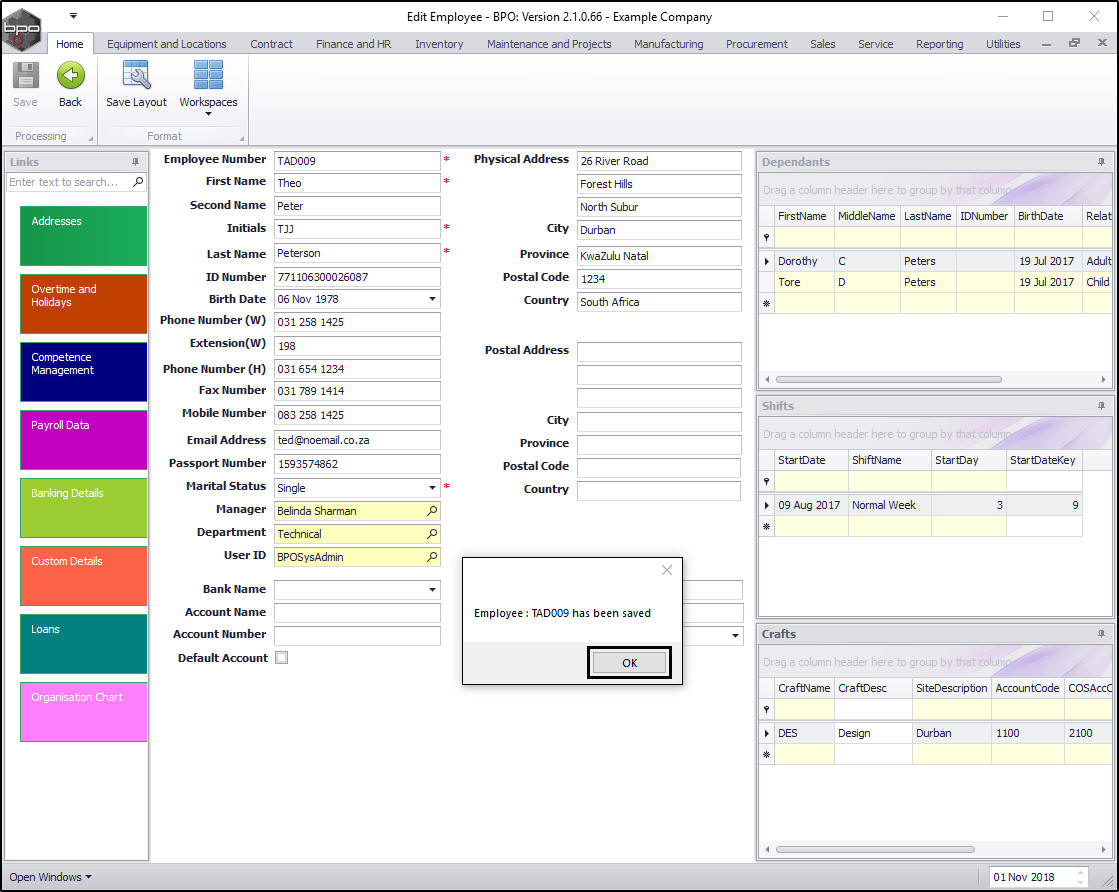Click the Links search text box
The width and height of the screenshot is (1119, 892).
point(69,182)
